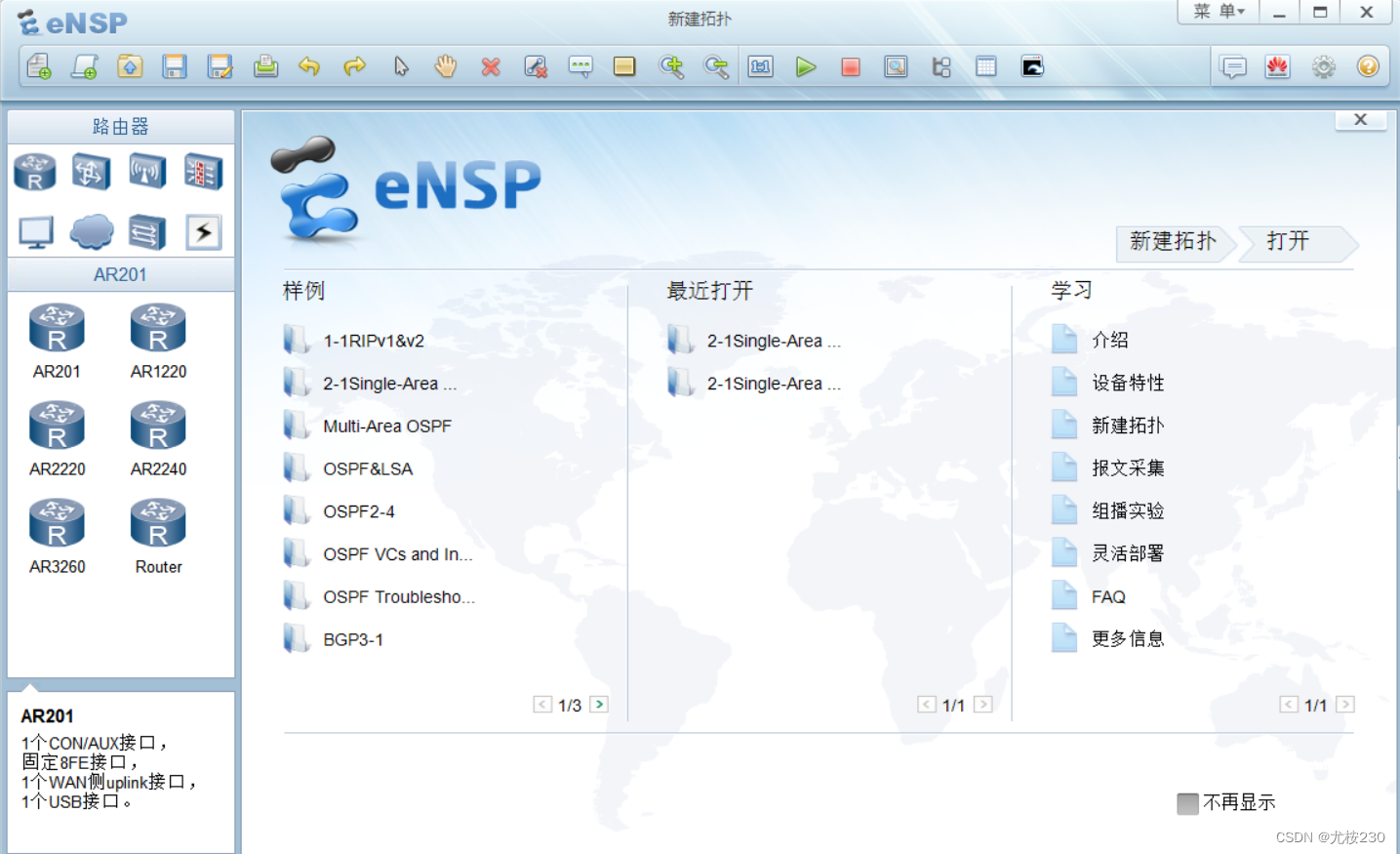Screen dimensions: 1400x854
Task: Pick the generic Router device
Action: (x=158, y=536)
